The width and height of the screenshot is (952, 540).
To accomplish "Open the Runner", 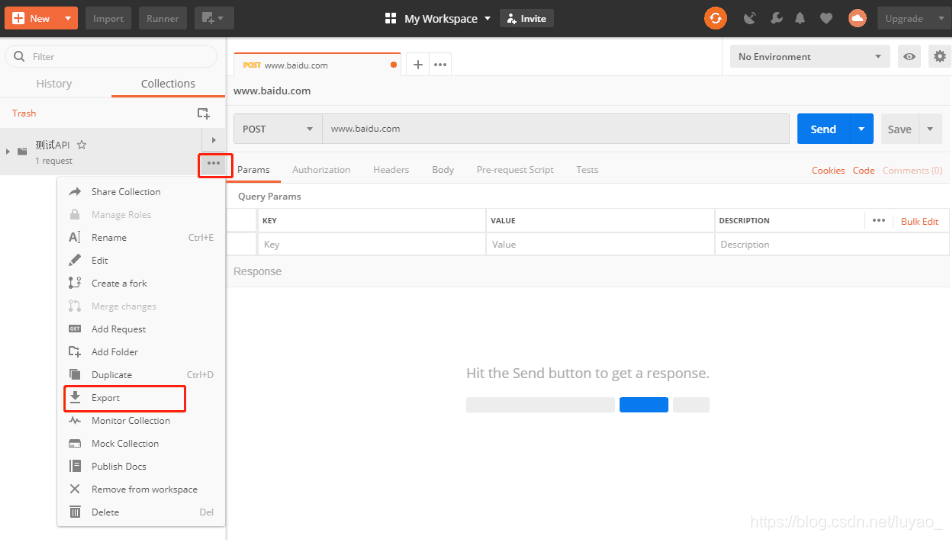I will pos(162,18).
